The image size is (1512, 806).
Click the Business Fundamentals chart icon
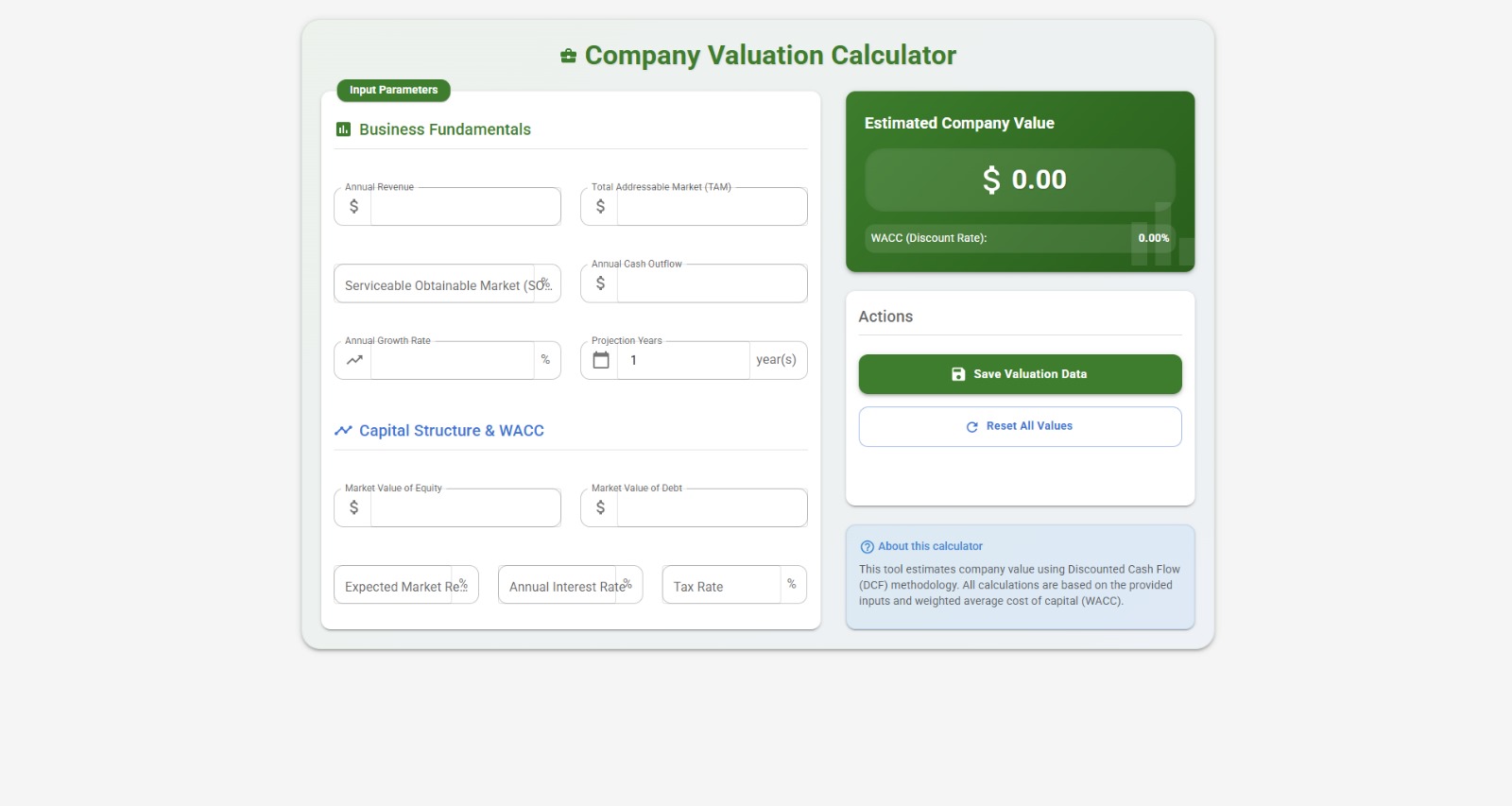coord(343,129)
